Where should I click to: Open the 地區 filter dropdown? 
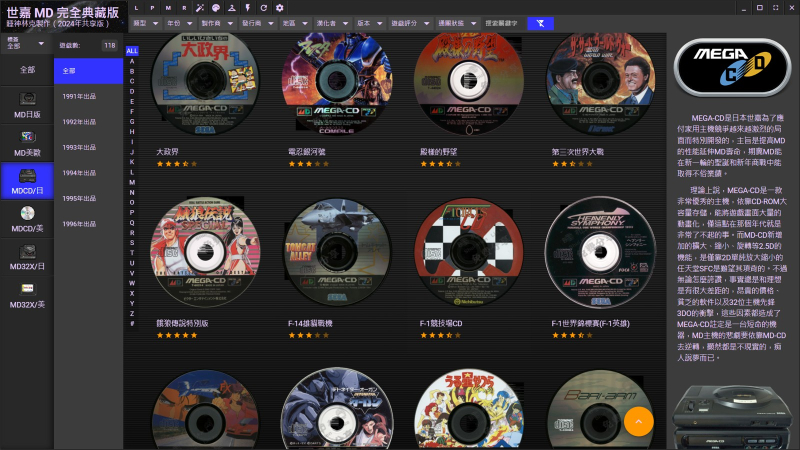pos(295,23)
